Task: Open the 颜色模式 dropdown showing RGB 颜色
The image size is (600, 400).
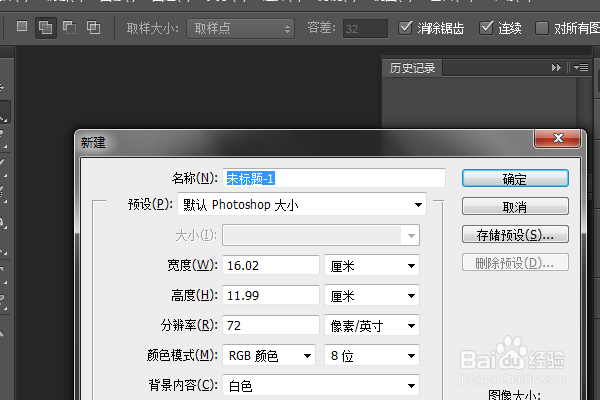Action: 269,355
